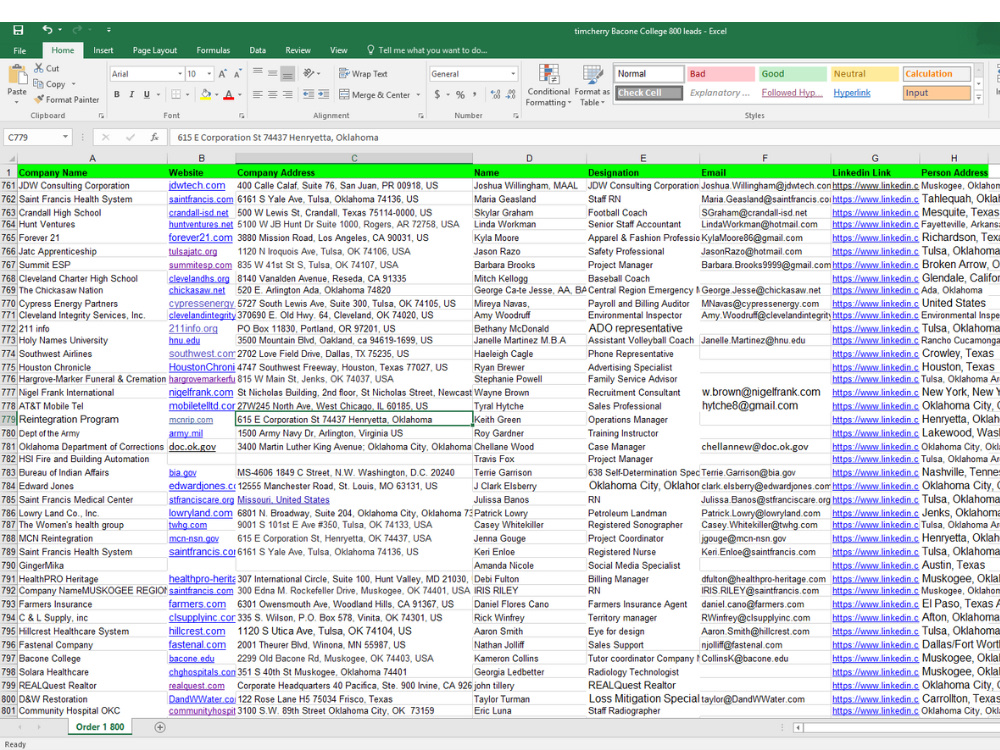Image resolution: width=1000 pixels, height=750 pixels.
Task: Select the Format Painter brush
Action: point(39,99)
